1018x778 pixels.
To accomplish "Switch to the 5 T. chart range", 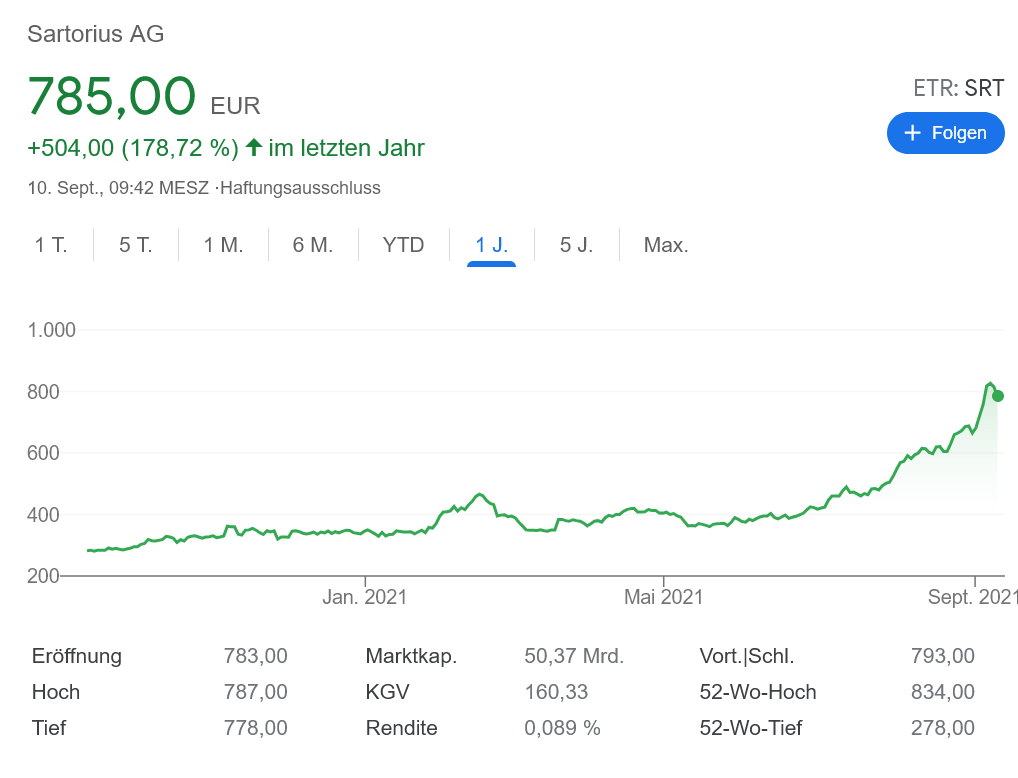I will [136, 245].
